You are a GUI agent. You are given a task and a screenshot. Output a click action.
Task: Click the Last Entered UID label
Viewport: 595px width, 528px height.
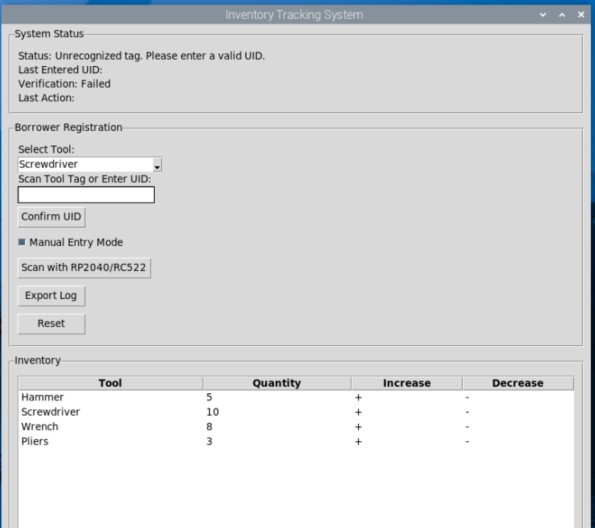point(60,70)
